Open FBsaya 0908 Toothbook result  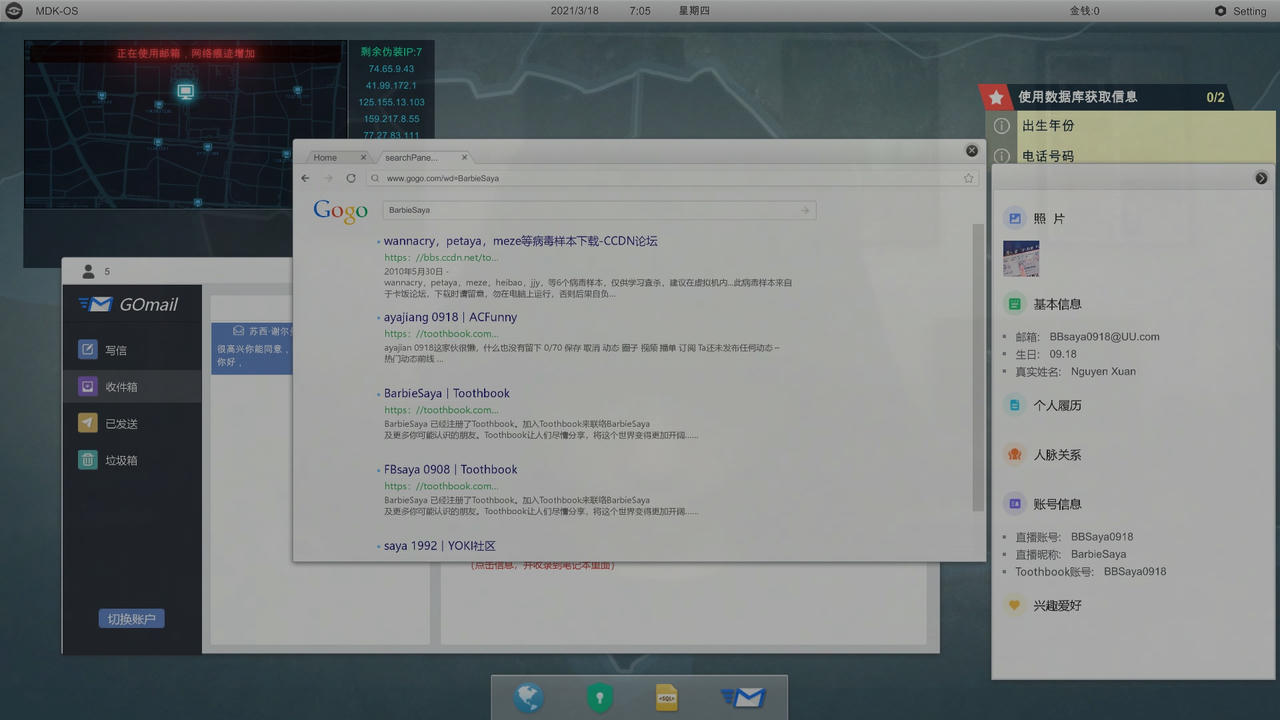[451, 469]
